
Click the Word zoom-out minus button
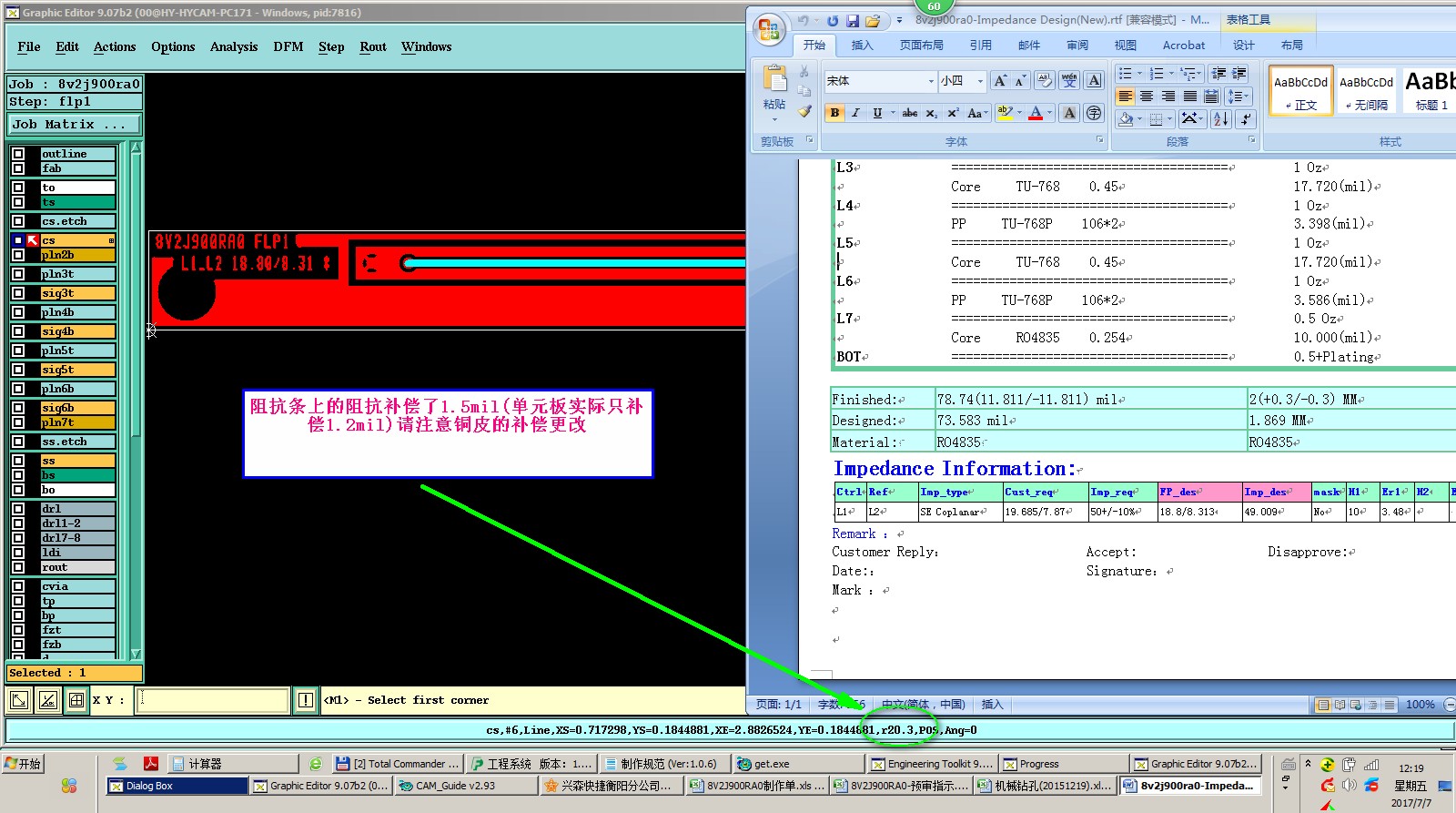1449,705
